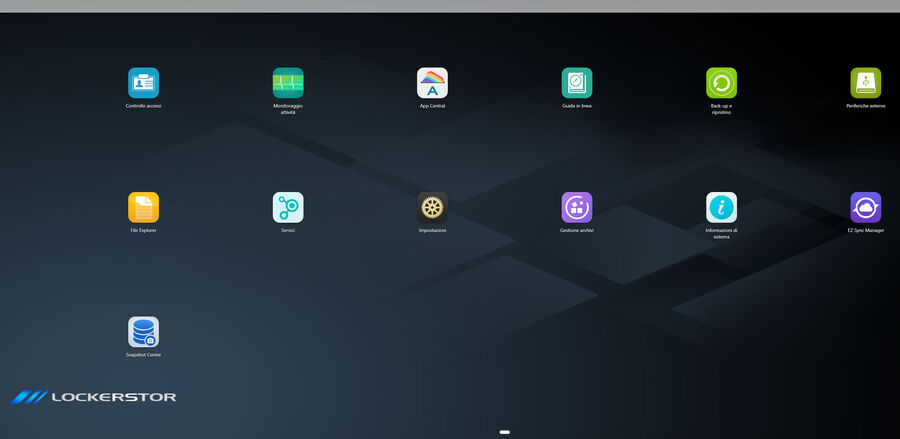Viewport: 900px width, 439px height.
Task: Click the Lockerstor logo
Action: 94,397
